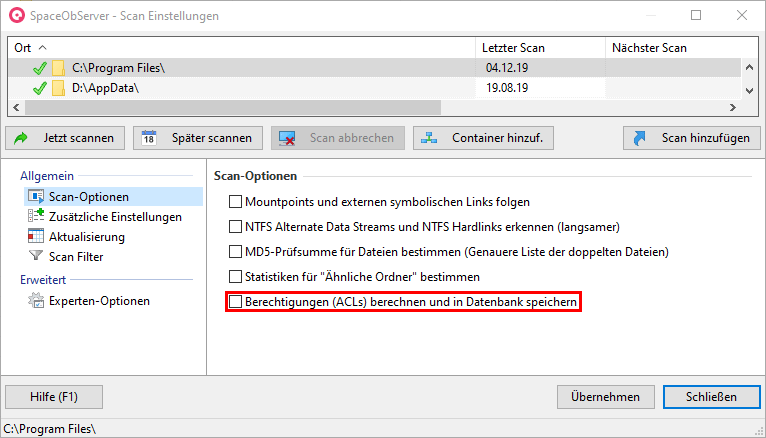Open Aktualisierung settings page
766x438 pixels.
pos(86,236)
